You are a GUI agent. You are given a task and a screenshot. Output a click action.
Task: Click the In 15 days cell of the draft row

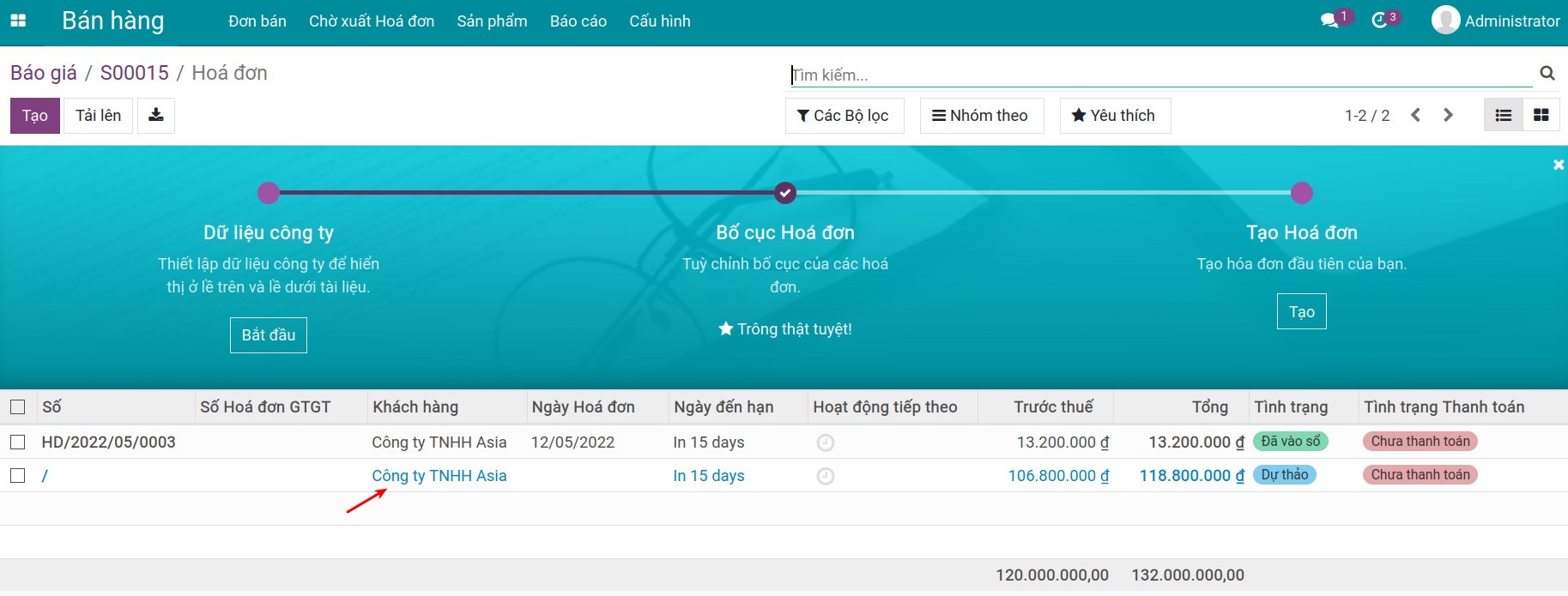click(709, 476)
